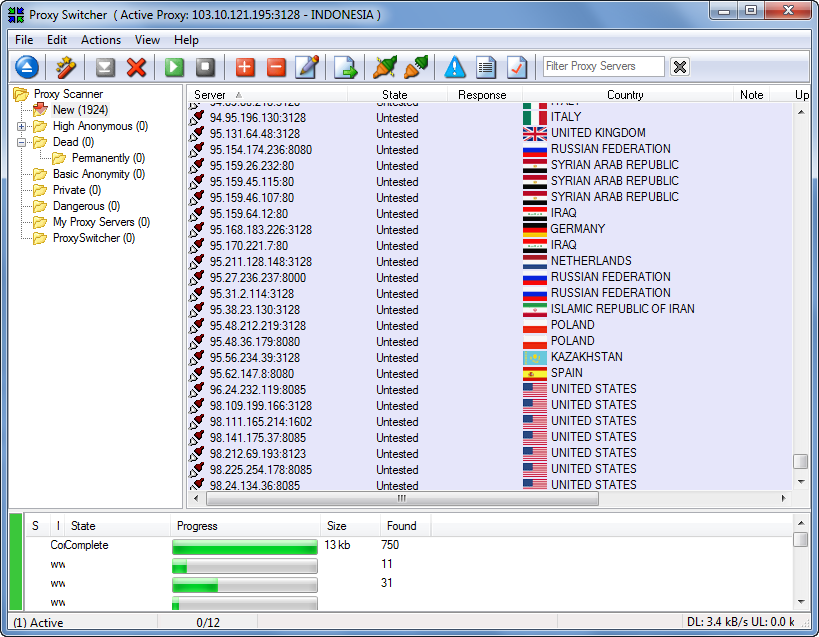Screen dimensions: 819x637
Task: Click the blue eject proxy toolbar icon
Action: [x=27, y=67]
